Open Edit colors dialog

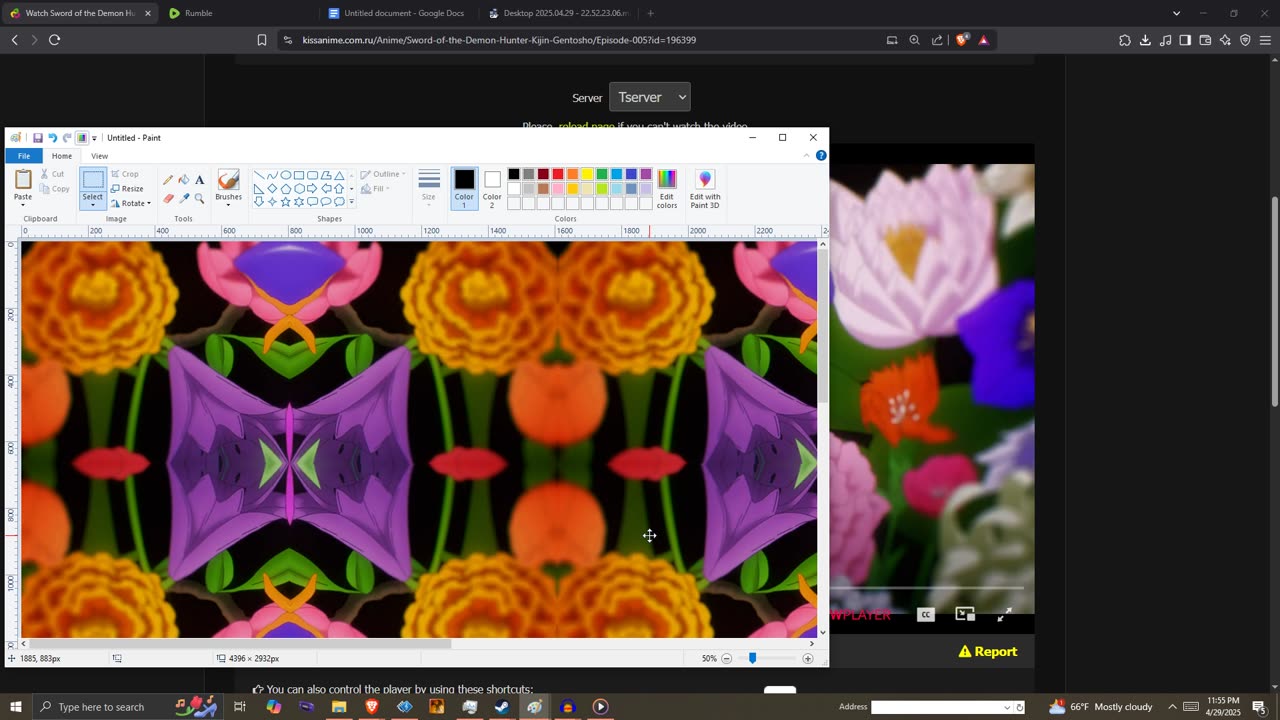667,188
